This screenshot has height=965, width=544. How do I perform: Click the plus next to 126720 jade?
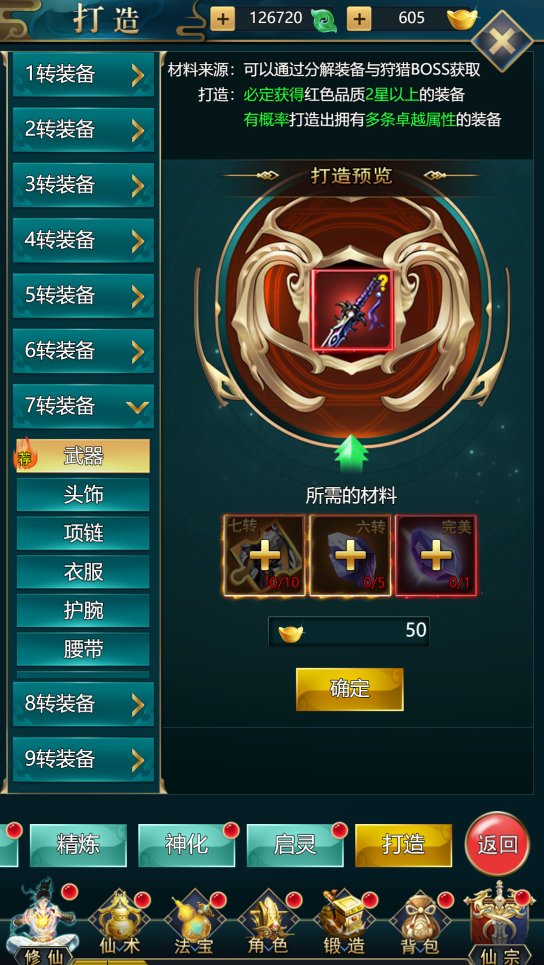[223, 19]
